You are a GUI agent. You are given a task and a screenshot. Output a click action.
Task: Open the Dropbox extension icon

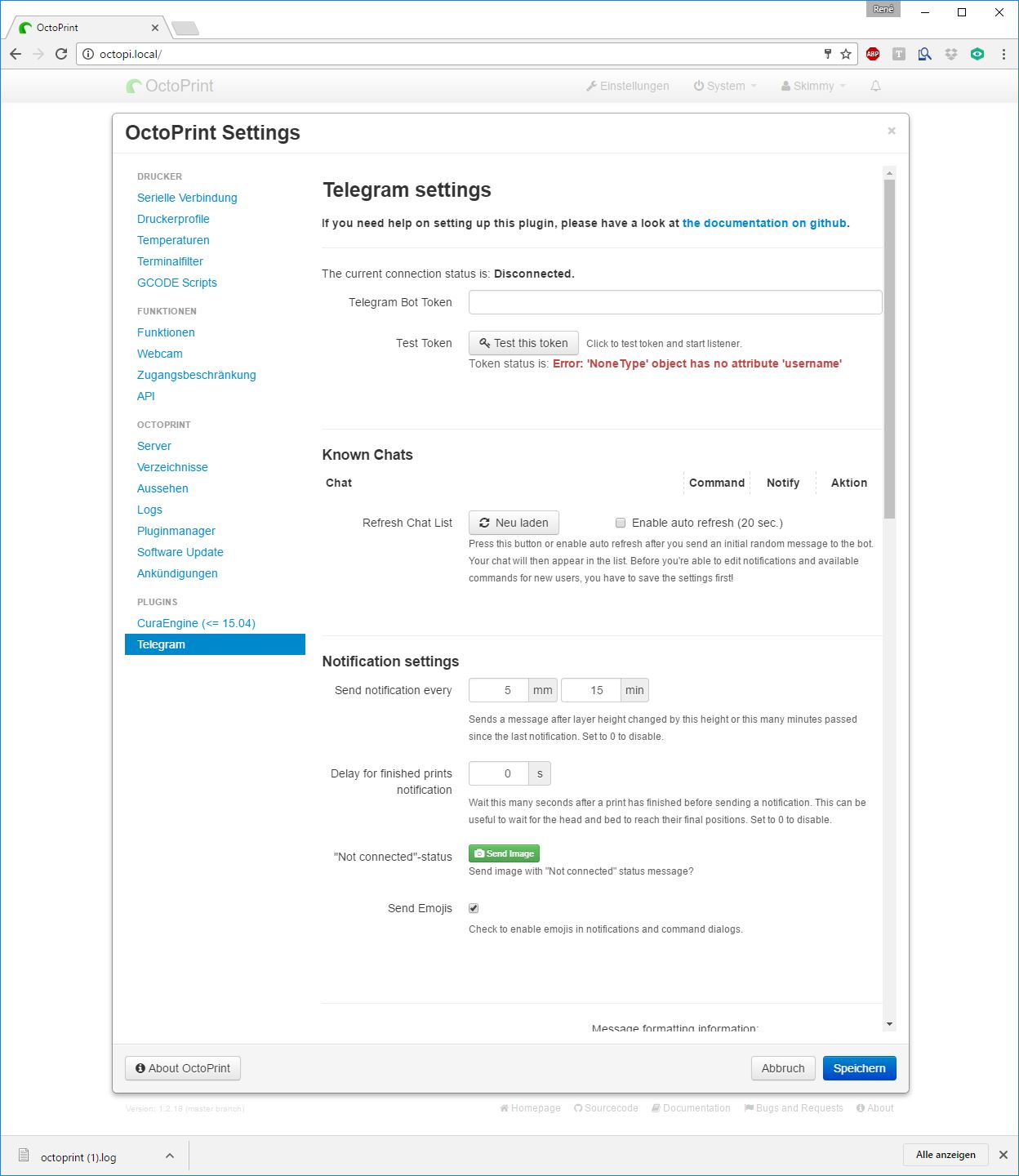click(x=951, y=54)
